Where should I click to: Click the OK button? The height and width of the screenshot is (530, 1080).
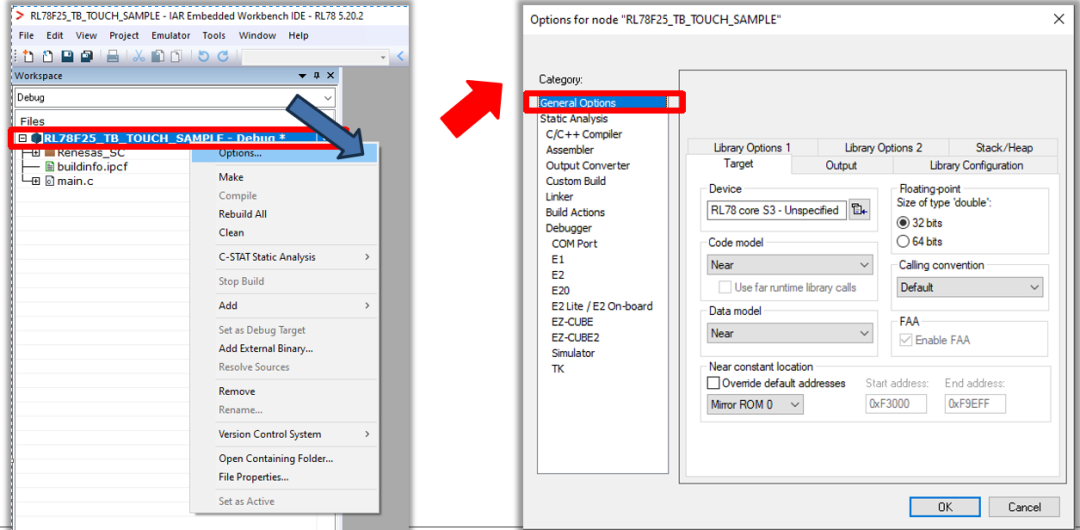tap(945, 507)
